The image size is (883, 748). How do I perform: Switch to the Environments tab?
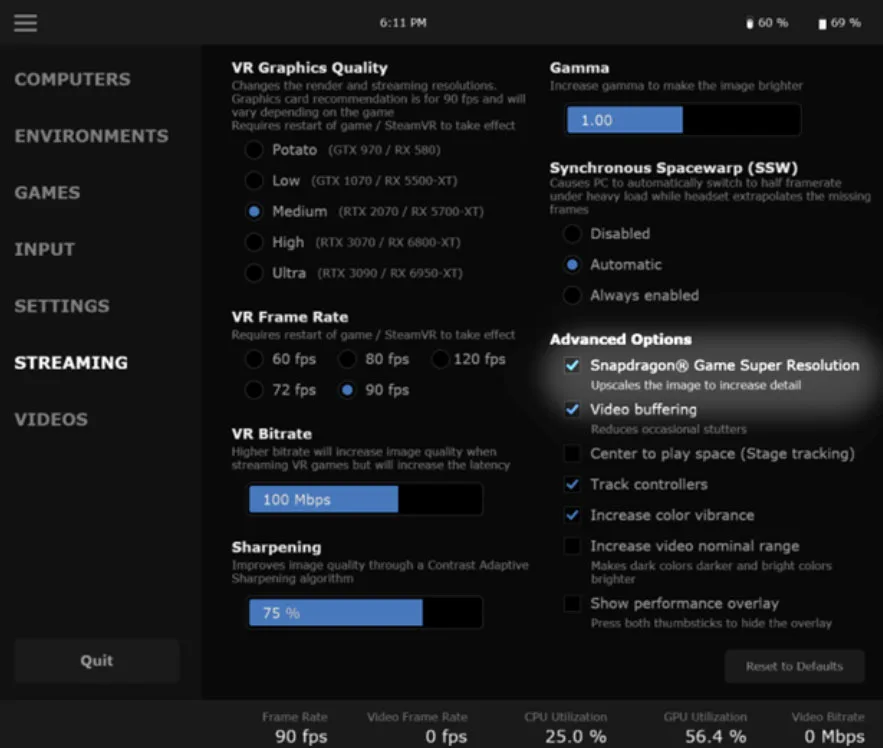tap(92, 136)
